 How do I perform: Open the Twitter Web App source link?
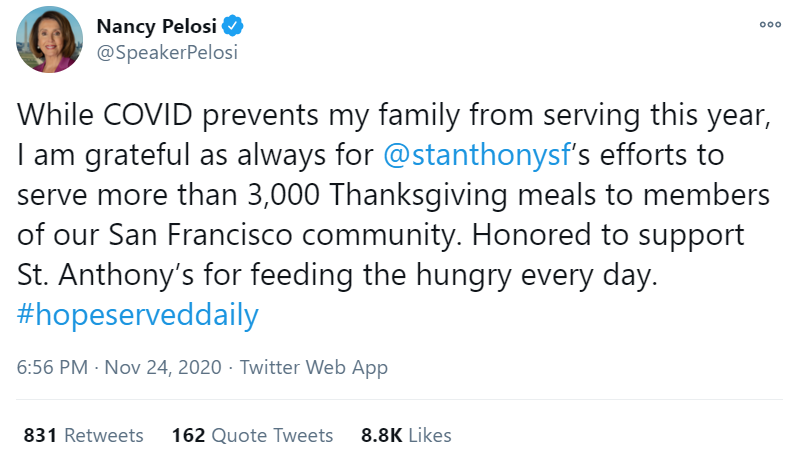pos(313,367)
